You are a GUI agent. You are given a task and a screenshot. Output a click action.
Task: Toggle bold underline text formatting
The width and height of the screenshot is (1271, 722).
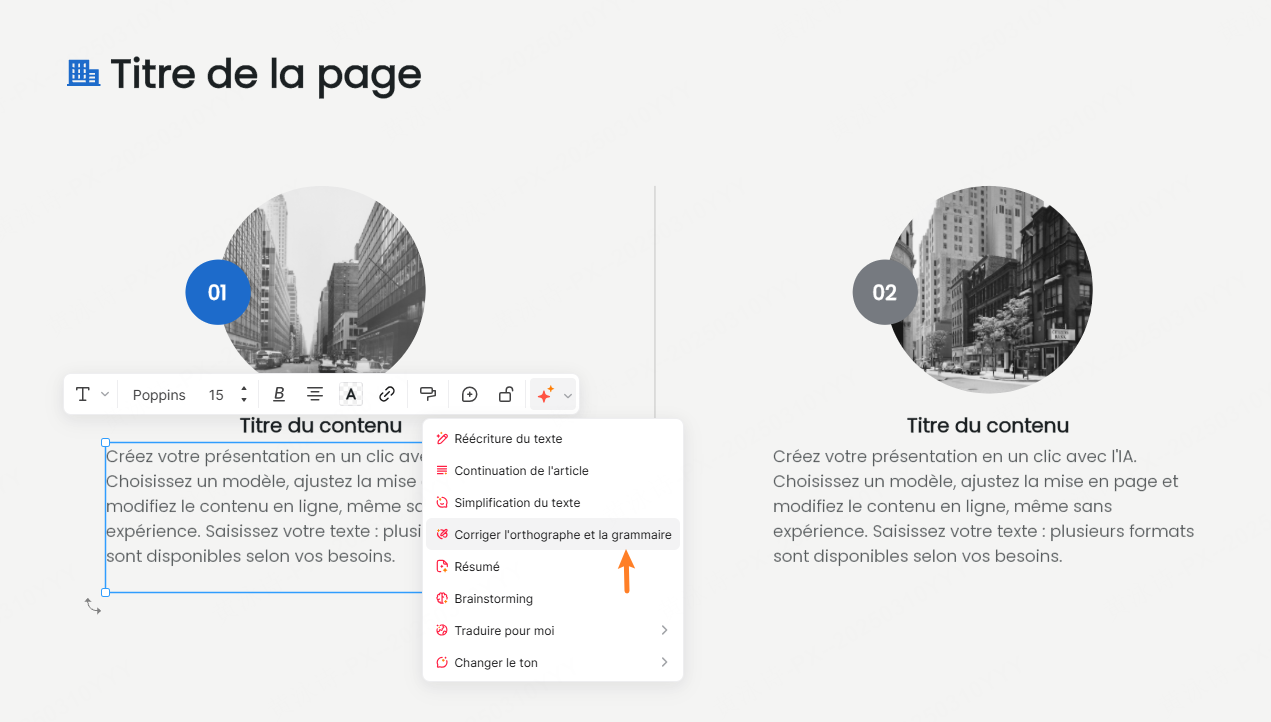pyautogui.click(x=279, y=395)
